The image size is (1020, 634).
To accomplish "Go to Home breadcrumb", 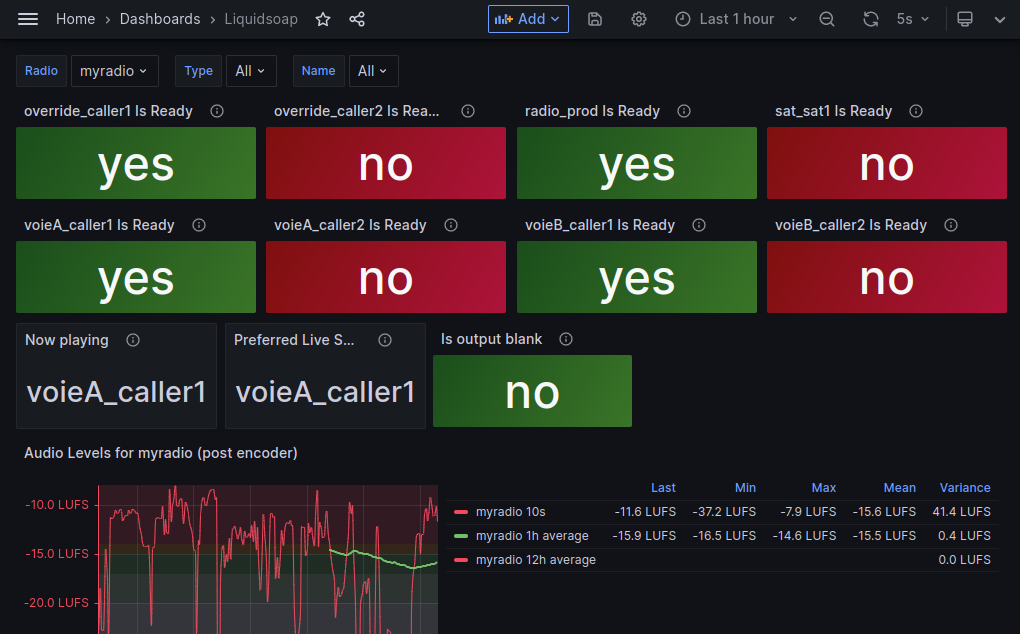I will pyautogui.click(x=75, y=20).
